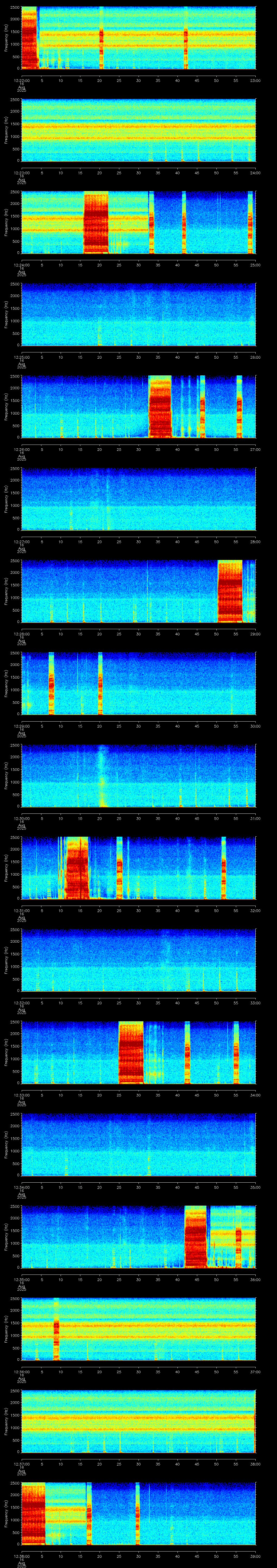Click the 12:30:00 start time label

pos(21,818)
